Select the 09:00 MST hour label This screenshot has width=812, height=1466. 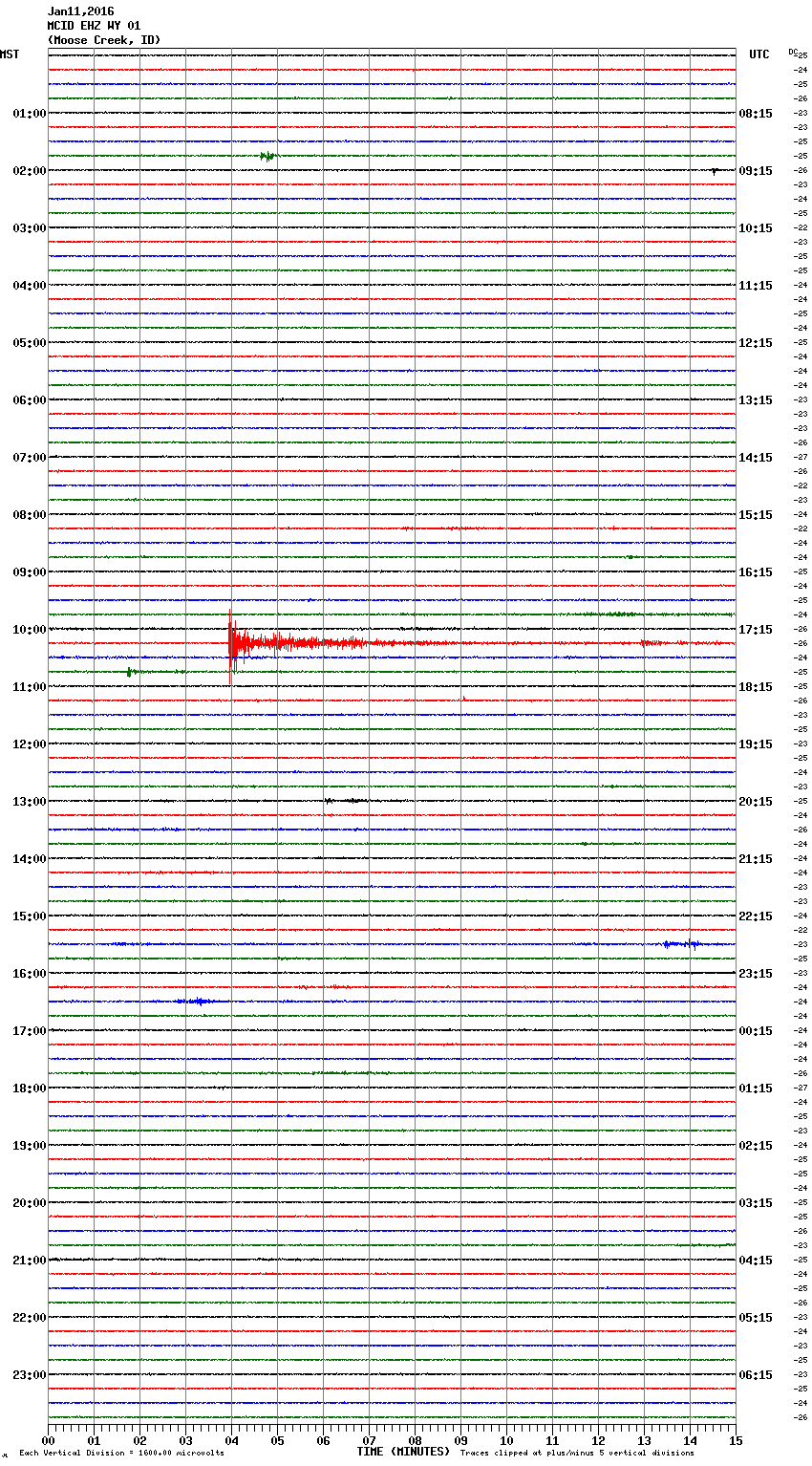[x=30, y=572]
